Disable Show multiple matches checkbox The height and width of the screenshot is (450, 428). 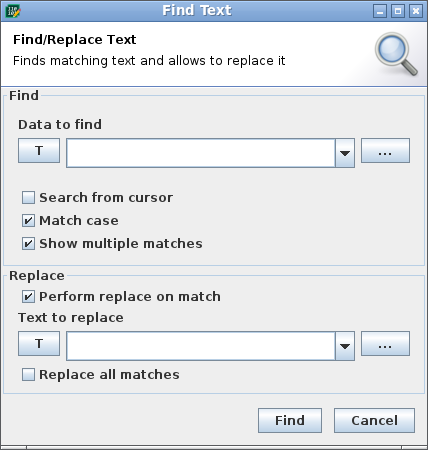click(x=28, y=244)
